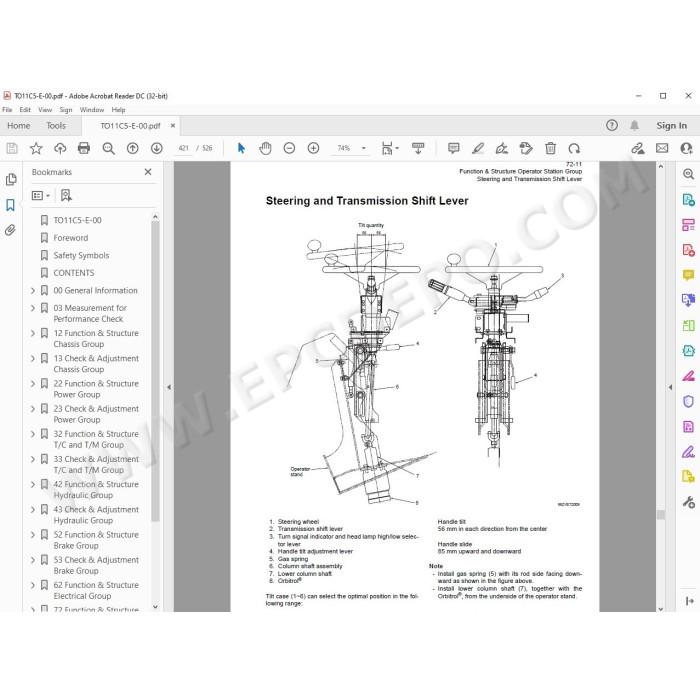This screenshot has width=700, height=700.
Task: Expand 32 Function & Structure T/C and T/M
Action: pos(33,434)
